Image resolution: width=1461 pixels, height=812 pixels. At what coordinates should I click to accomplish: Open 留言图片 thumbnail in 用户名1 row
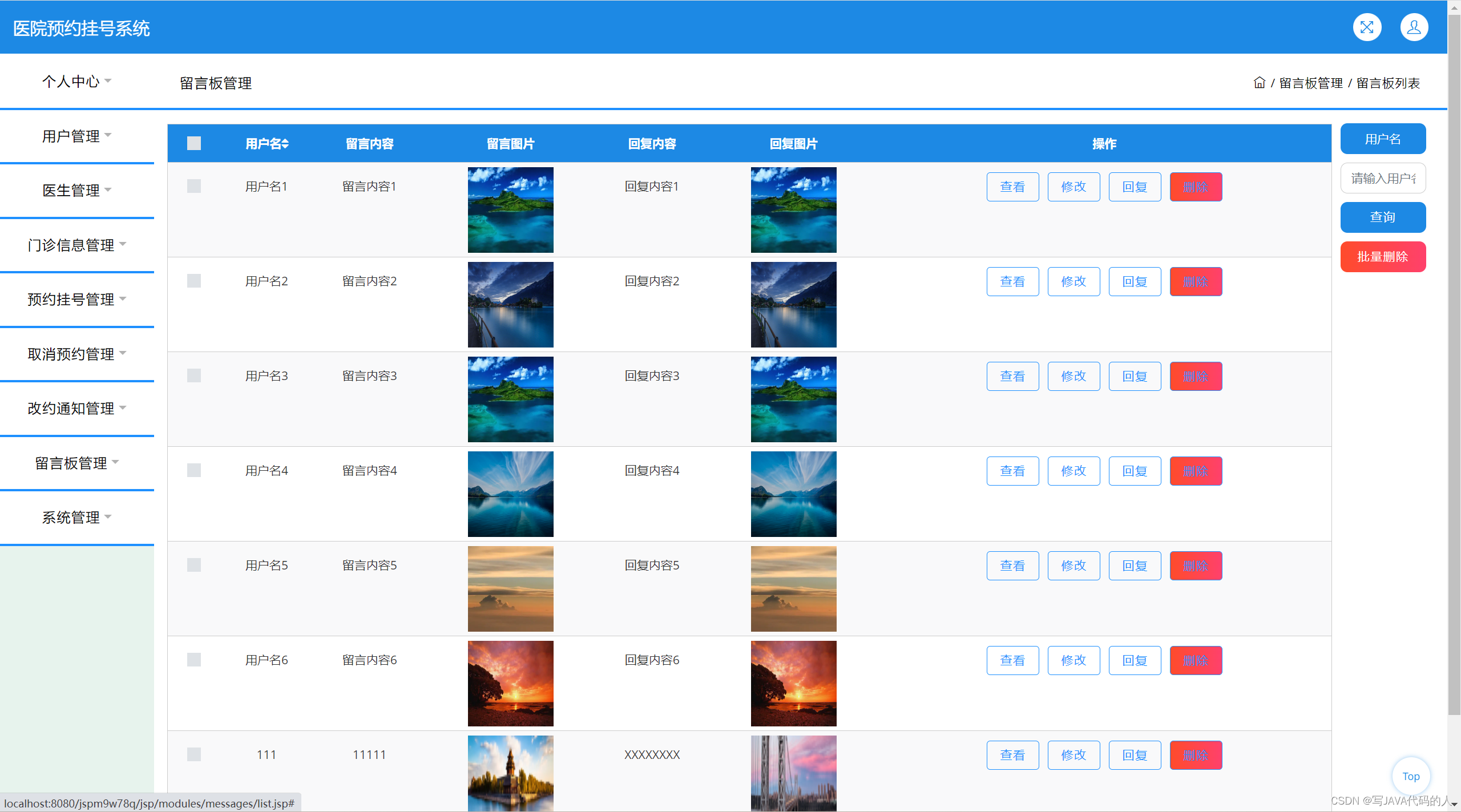point(510,209)
